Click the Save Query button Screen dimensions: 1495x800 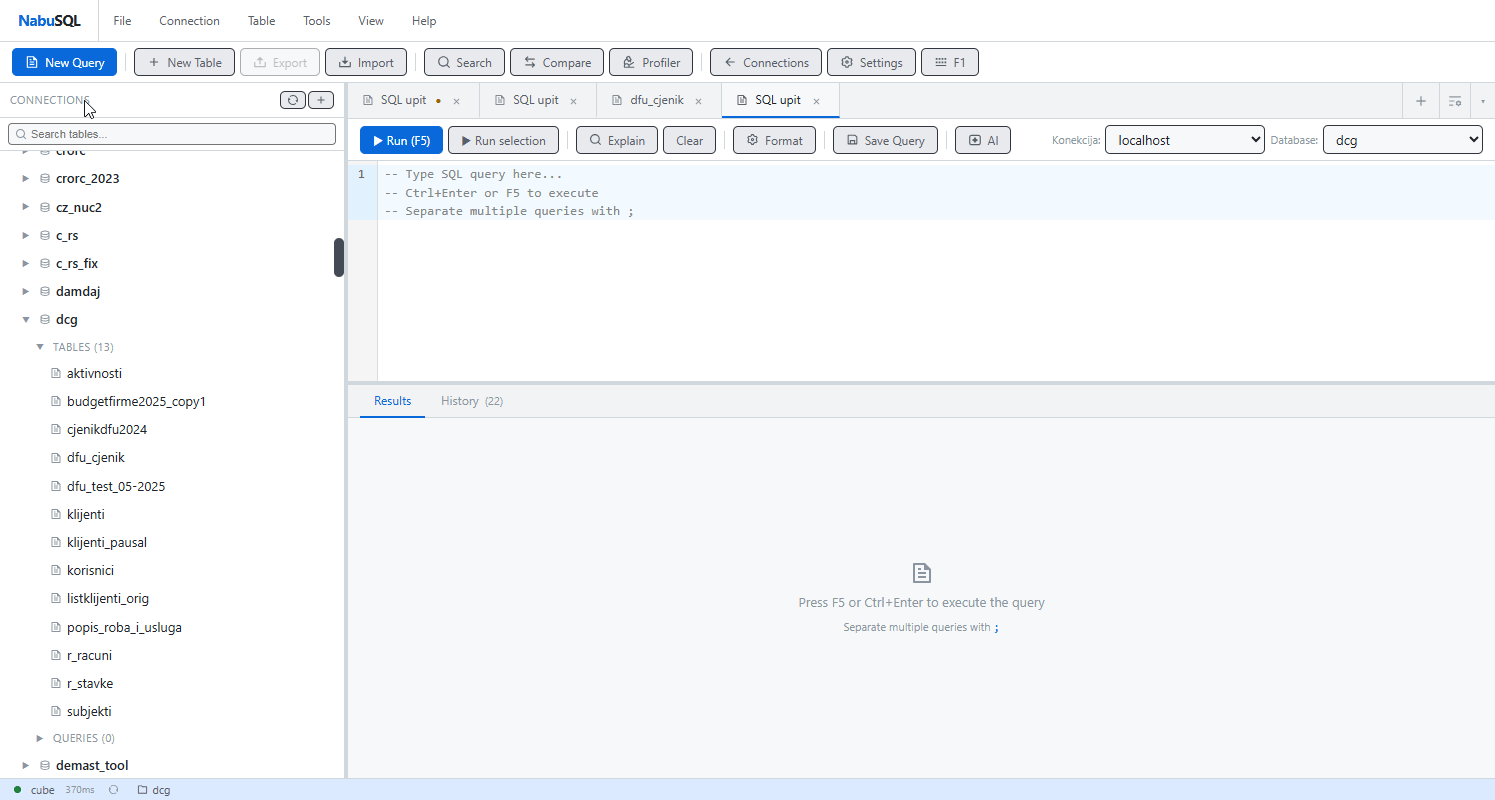pyautogui.click(x=885, y=140)
